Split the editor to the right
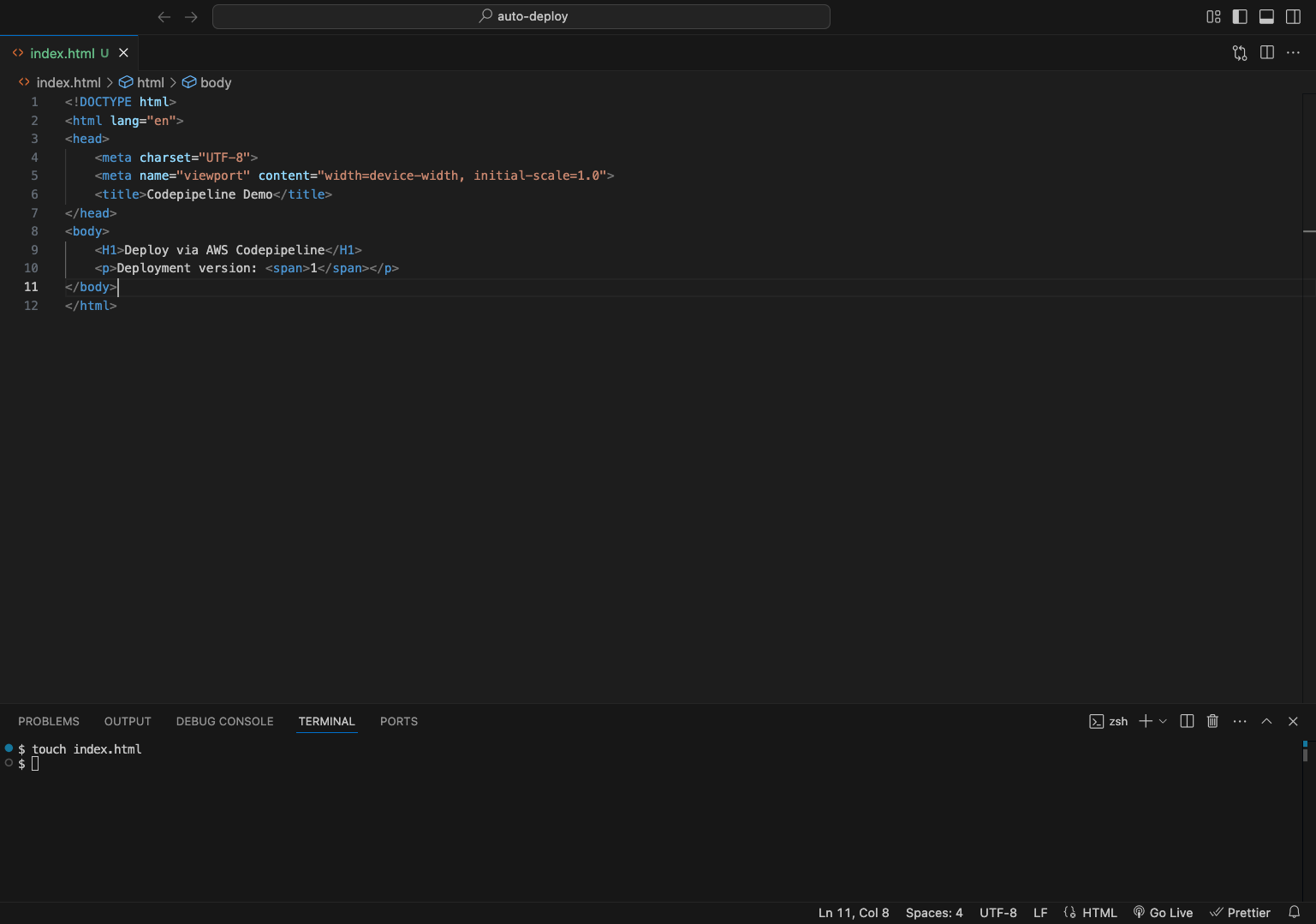This screenshot has height=924, width=1316. point(1267,53)
